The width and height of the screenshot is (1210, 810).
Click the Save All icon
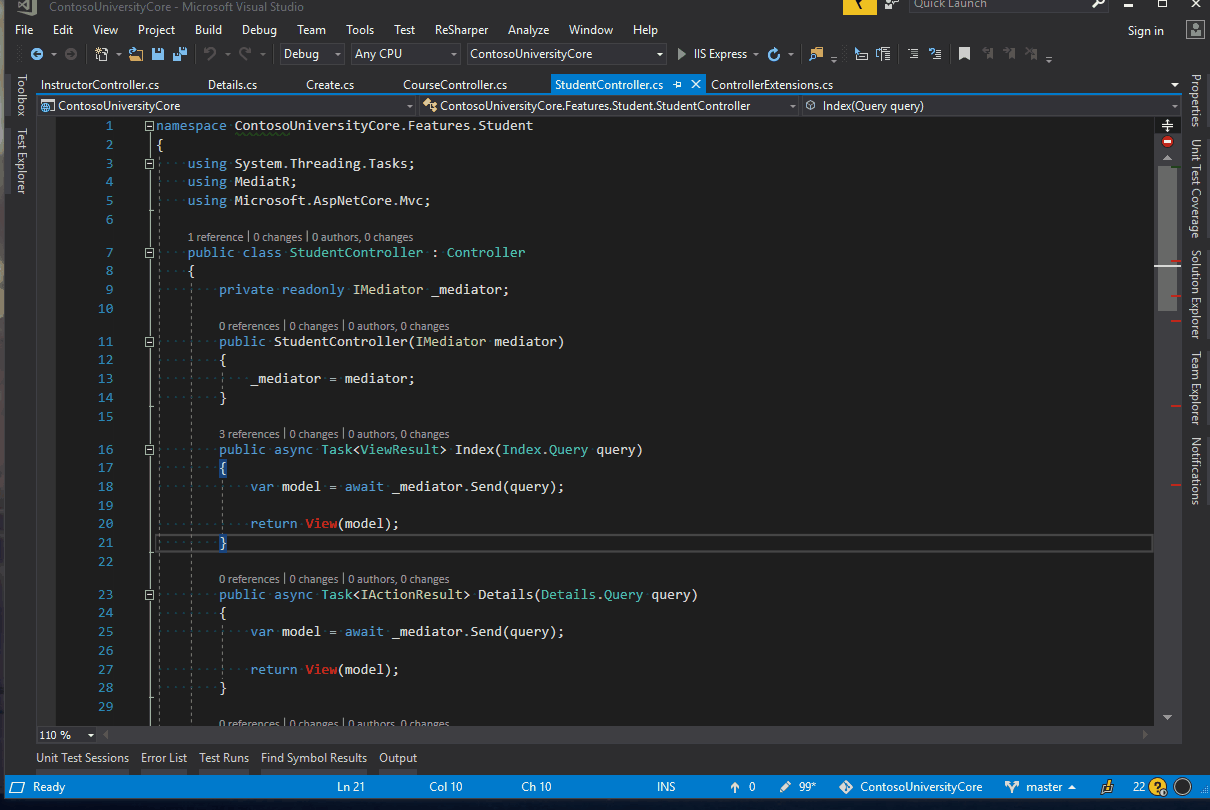click(x=181, y=54)
